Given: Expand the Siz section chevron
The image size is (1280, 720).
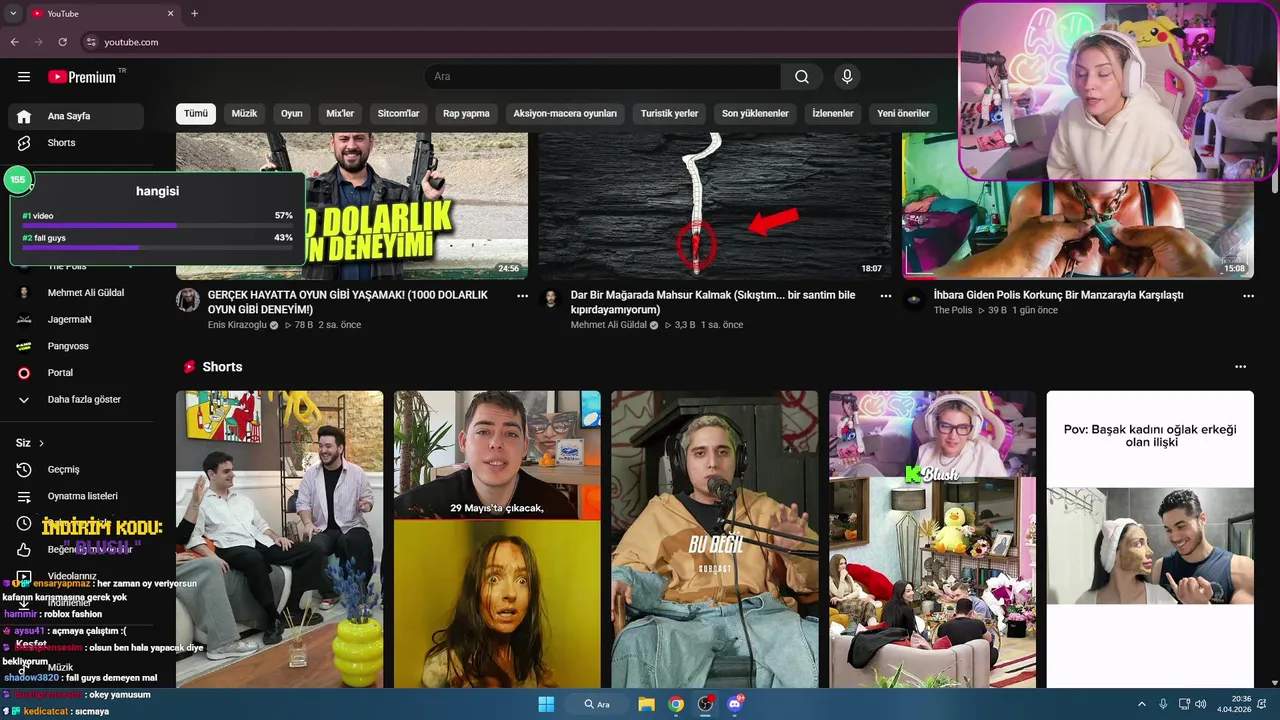Looking at the screenshot, I should pyautogui.click(x=41, y=443).
